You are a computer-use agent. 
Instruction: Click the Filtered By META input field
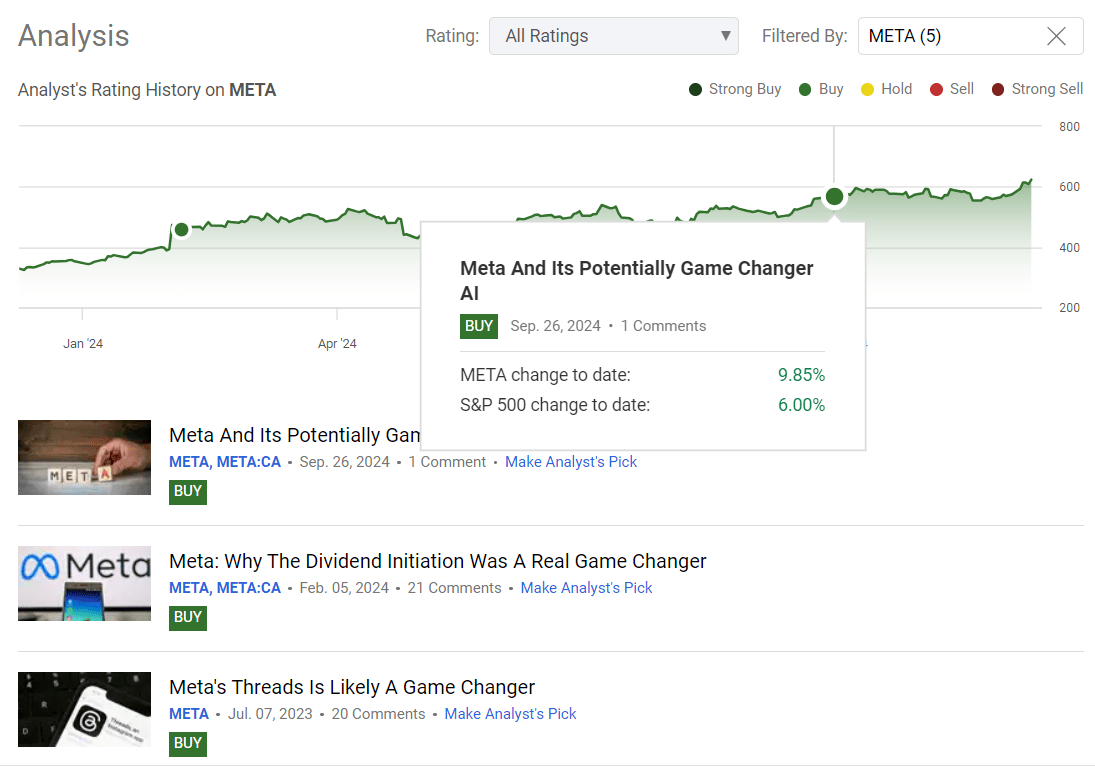point(950,36)
